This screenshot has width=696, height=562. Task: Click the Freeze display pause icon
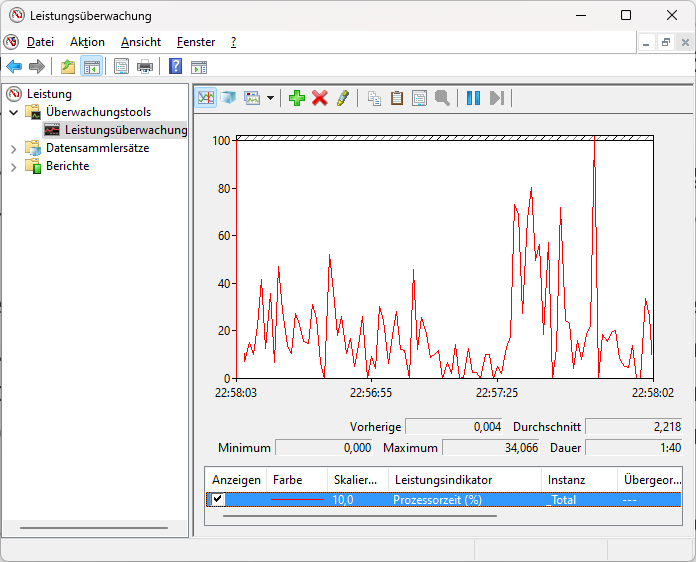473,98
